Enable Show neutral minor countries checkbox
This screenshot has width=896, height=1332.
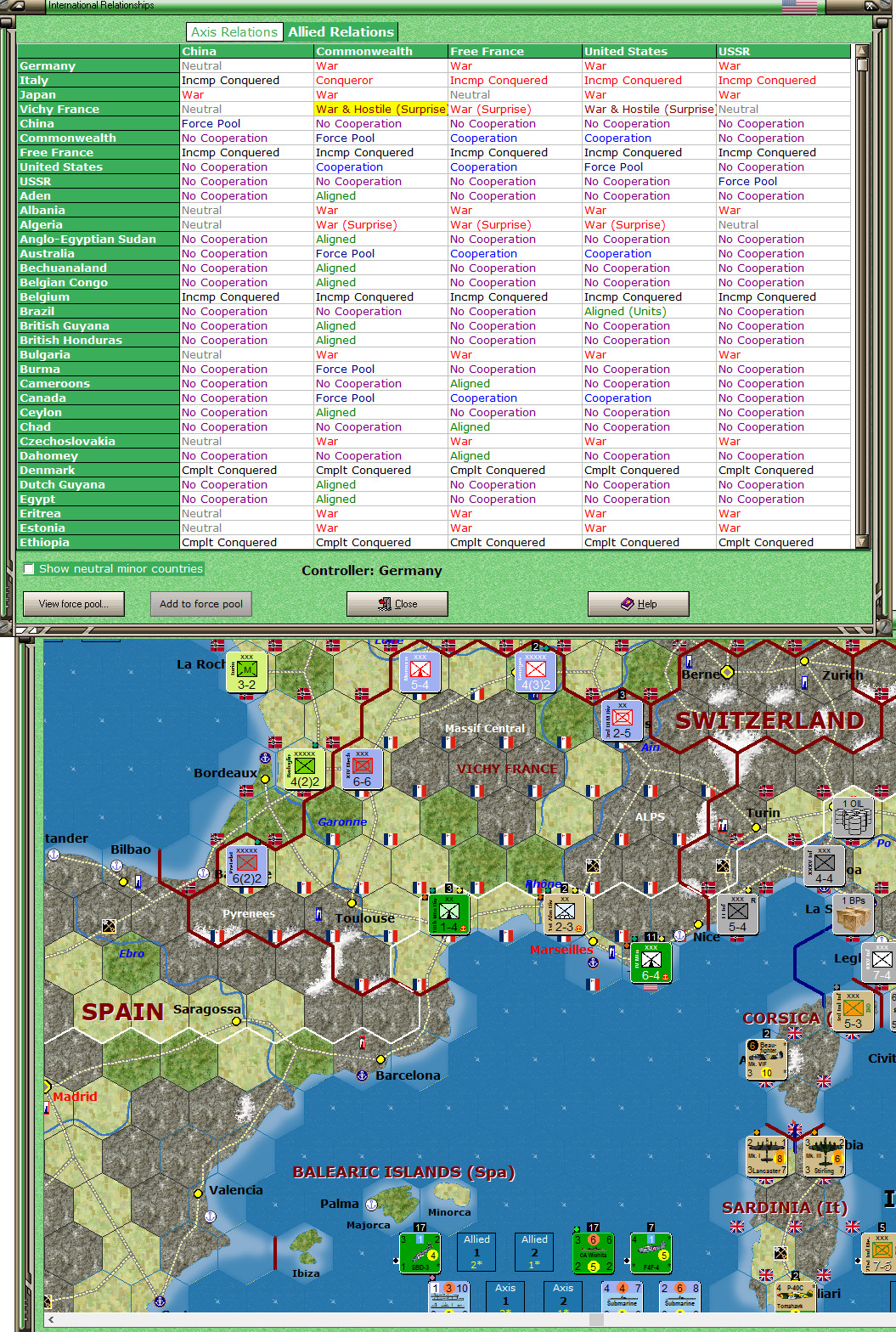pos(29,569)
